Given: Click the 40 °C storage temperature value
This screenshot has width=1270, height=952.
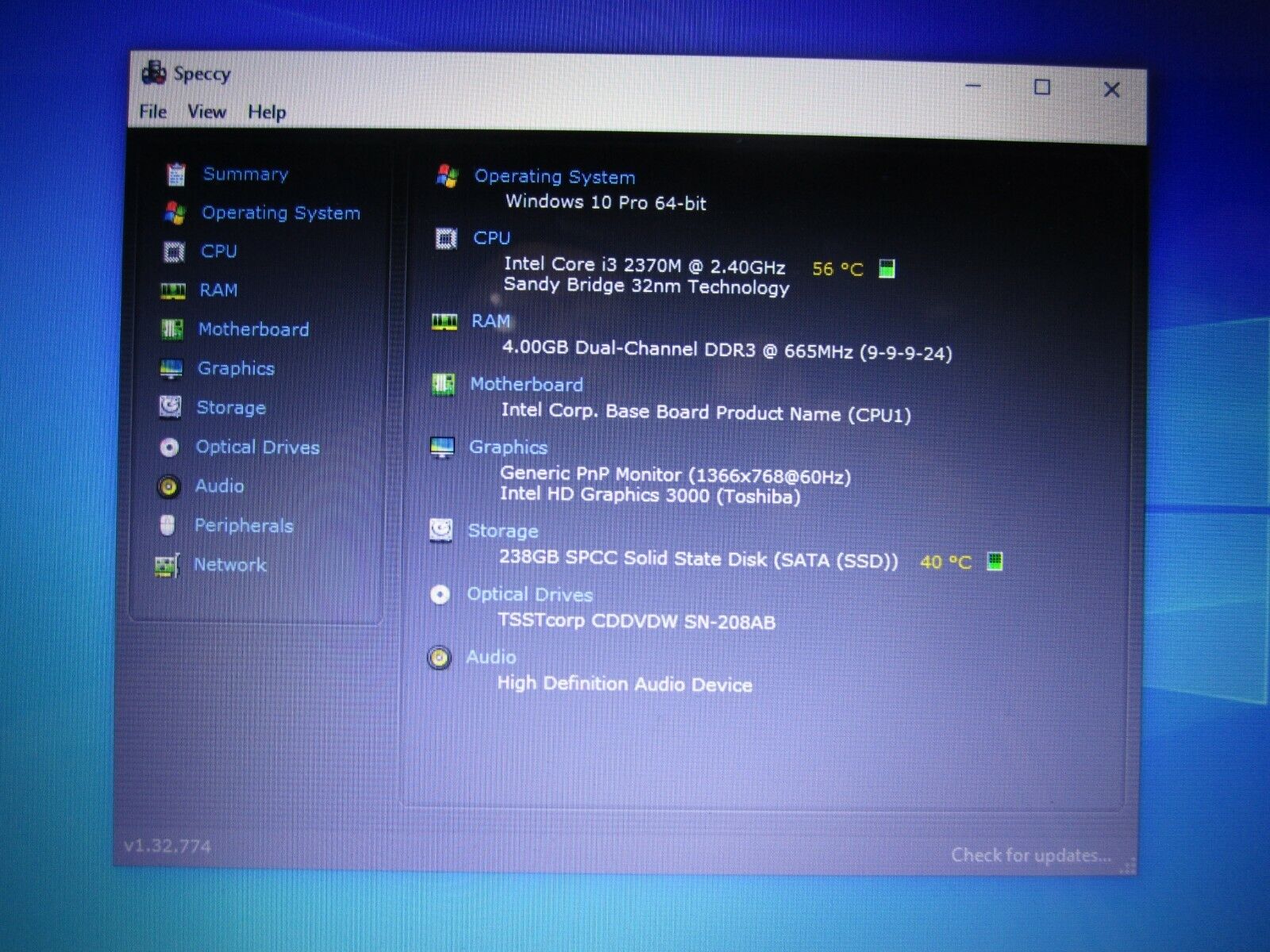Looking at the screenshot, I should (x=946, y=562).
